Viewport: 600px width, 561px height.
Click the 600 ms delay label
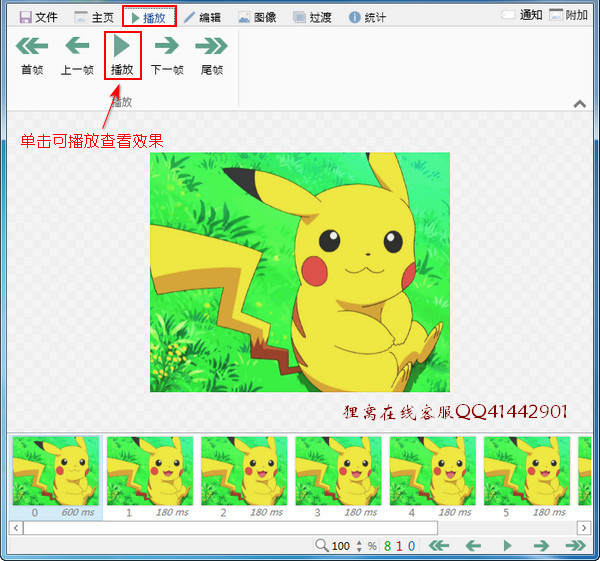tap(78, 512)
